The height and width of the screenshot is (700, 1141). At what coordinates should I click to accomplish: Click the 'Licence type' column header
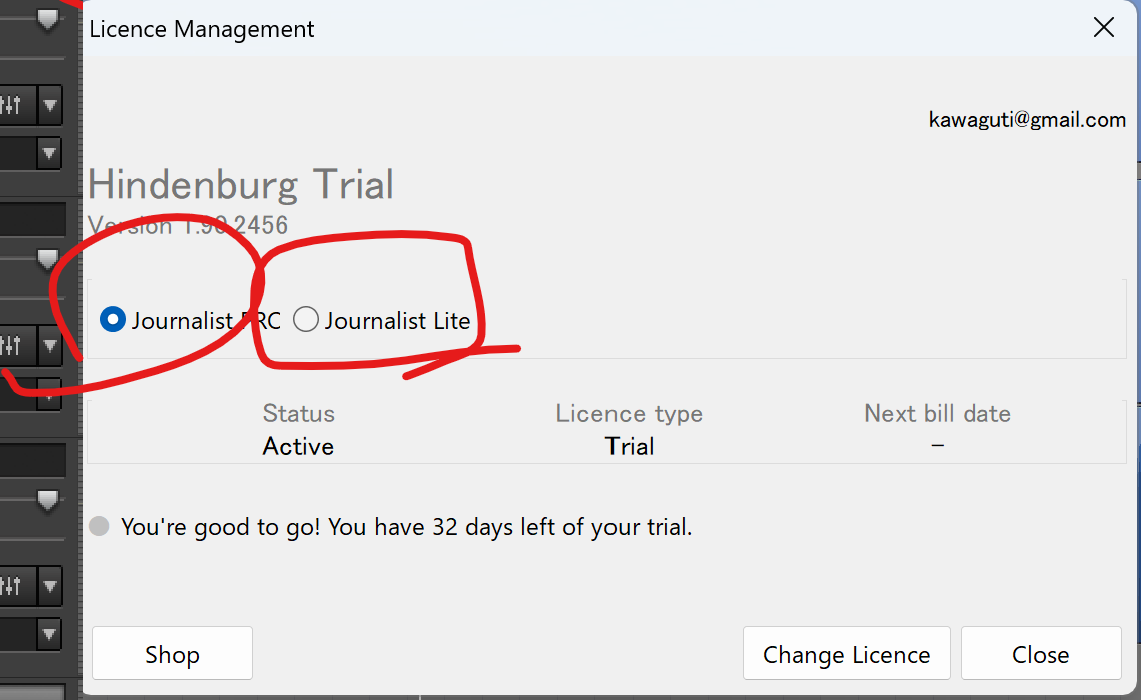click(x=629, y=413)
